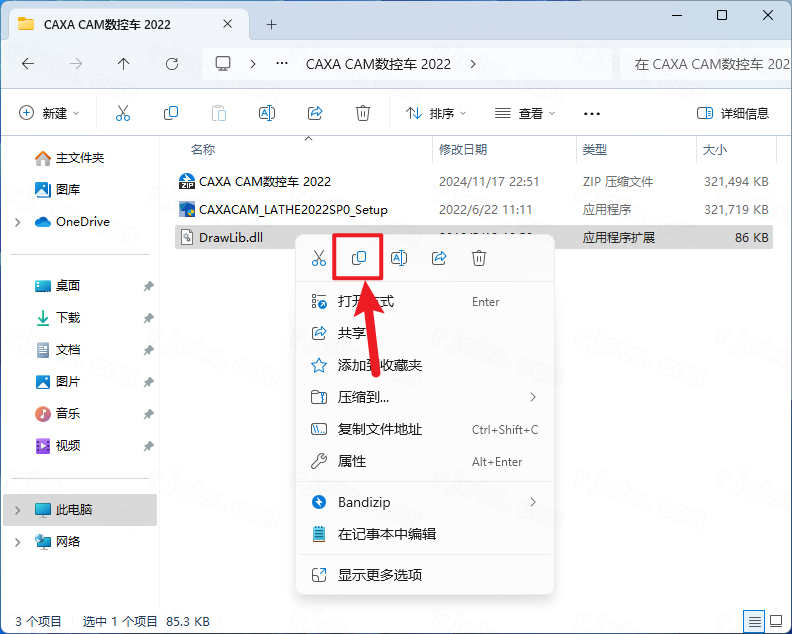Click the cut scissors icon in context menu
This screenshot has width=792, height=634.
(319, 258)
